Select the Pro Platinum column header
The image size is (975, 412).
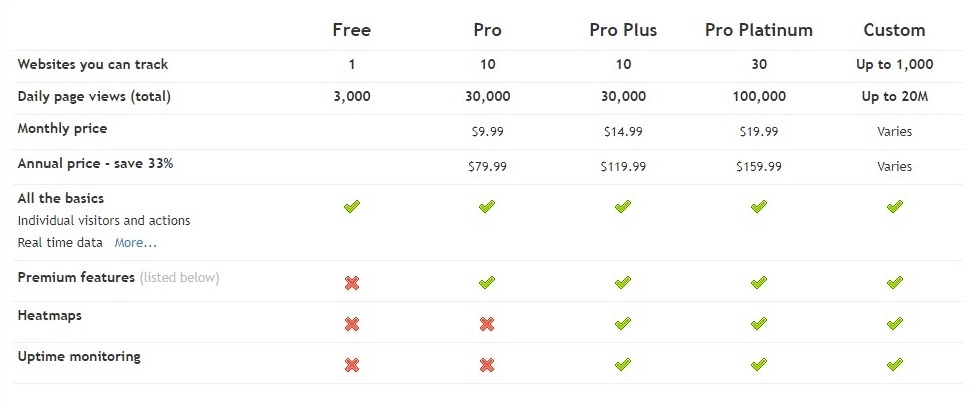(759, 30)
